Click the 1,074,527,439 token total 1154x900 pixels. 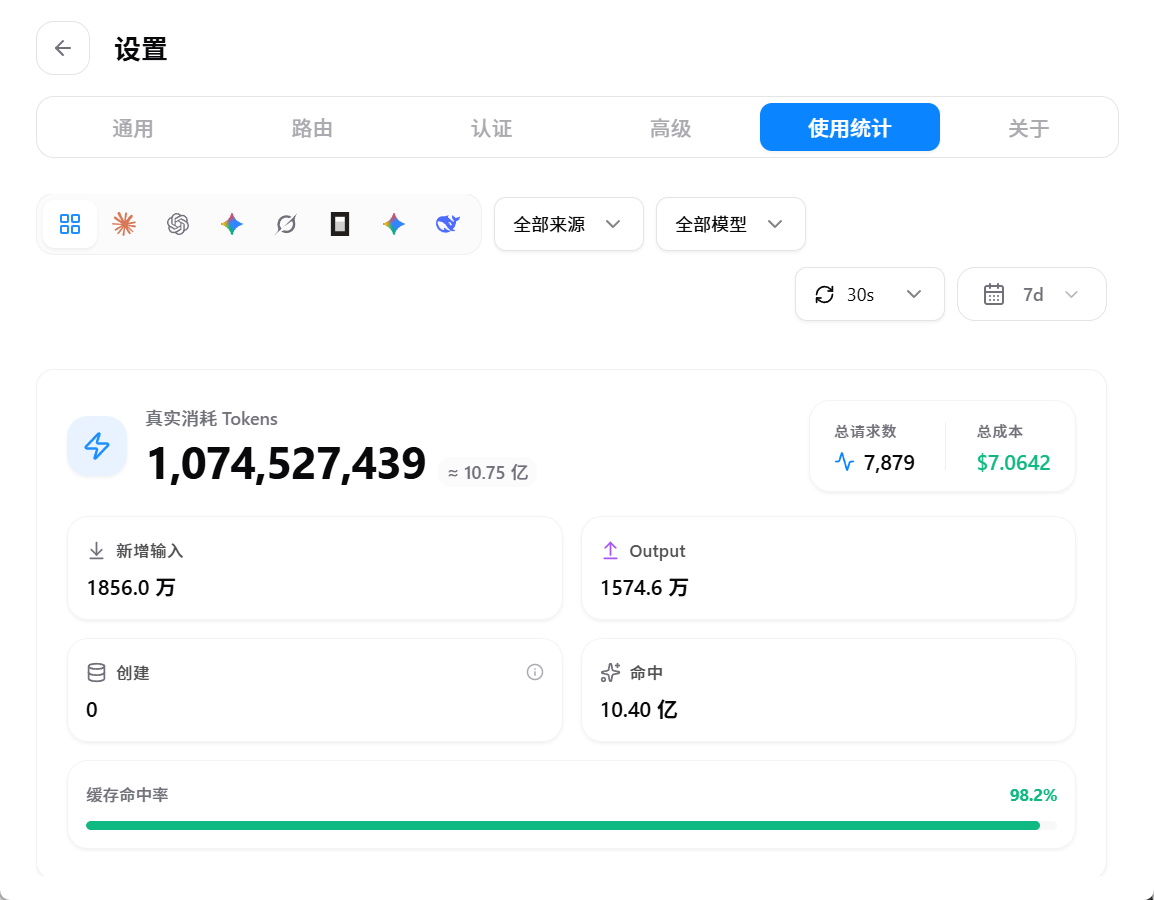point(286,464)
